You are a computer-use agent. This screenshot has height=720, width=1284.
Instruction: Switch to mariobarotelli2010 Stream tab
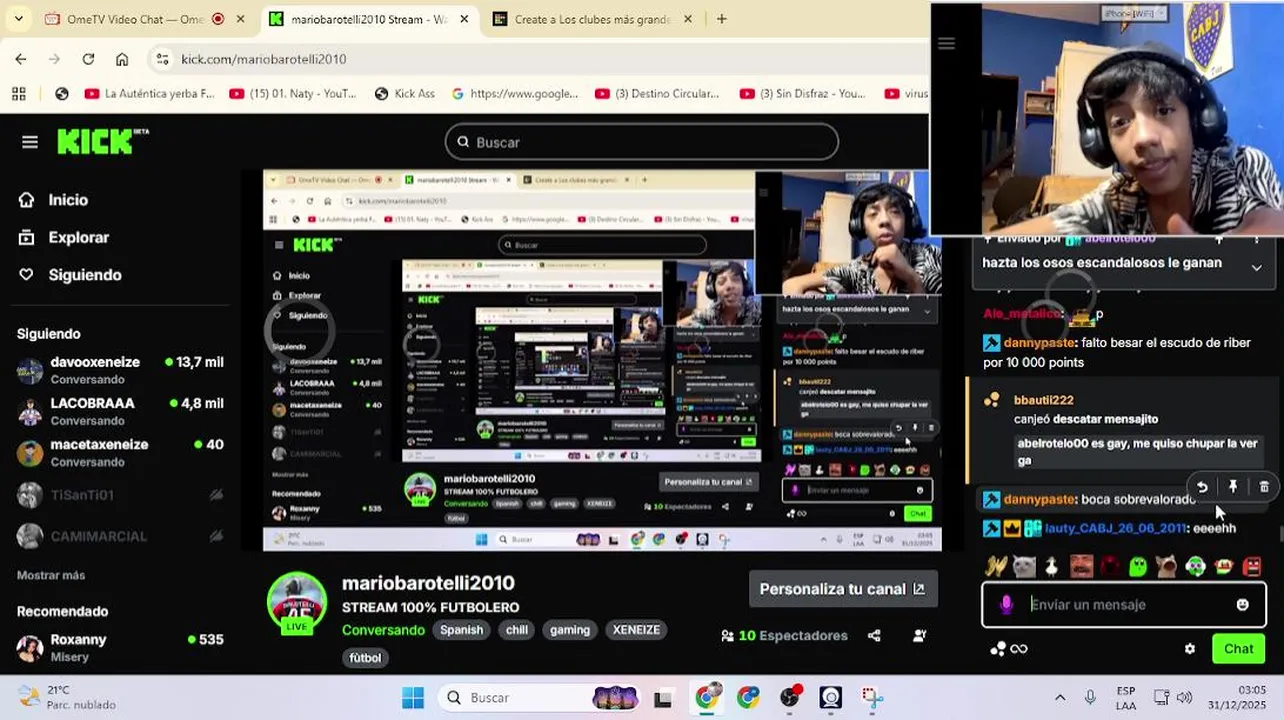coord(368,19)
